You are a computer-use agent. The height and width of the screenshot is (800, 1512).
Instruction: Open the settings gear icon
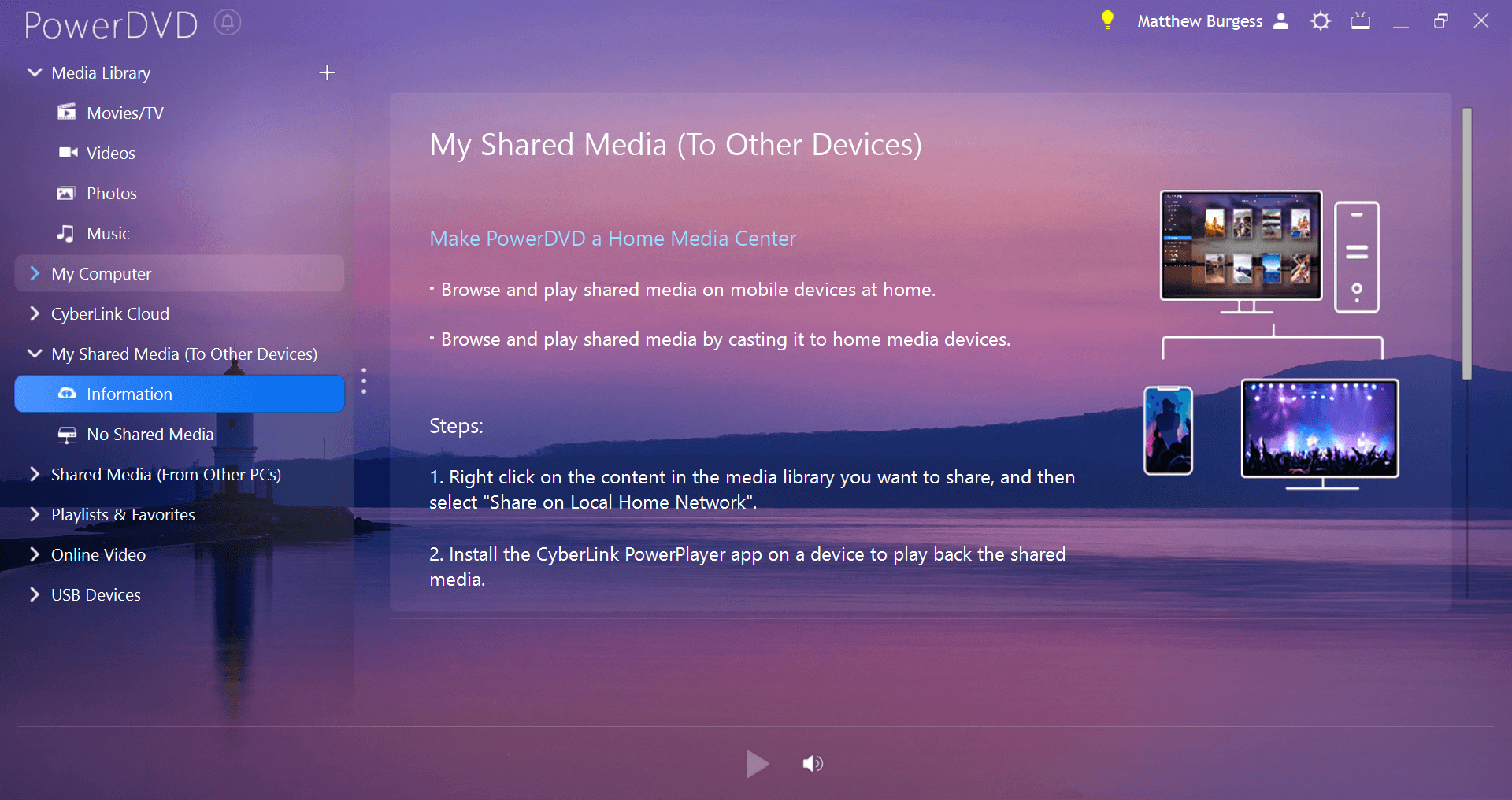pyautogui.click(x=1321, y=21)
